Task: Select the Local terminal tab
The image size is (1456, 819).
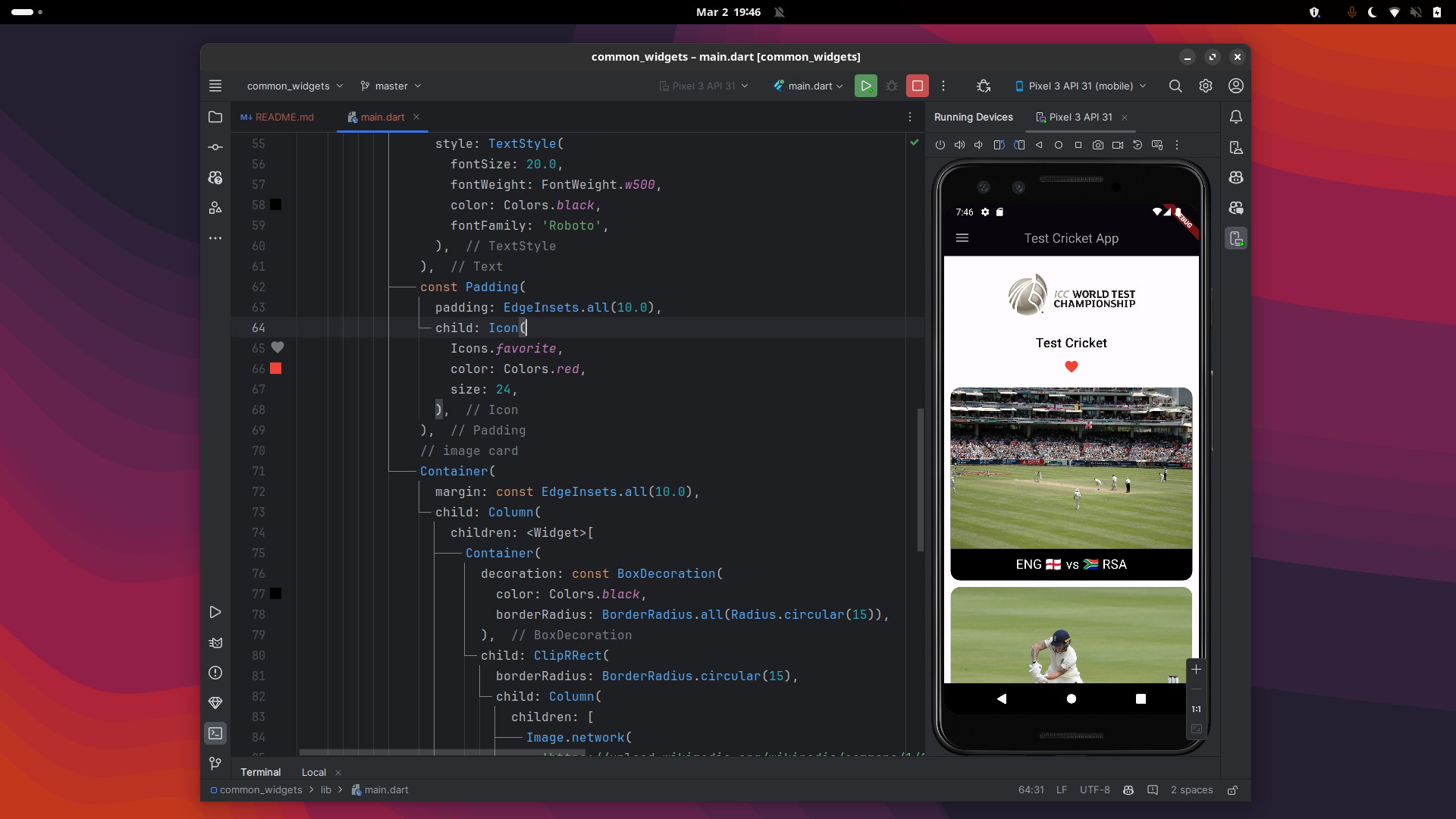Action: click(x=313, y=772)
